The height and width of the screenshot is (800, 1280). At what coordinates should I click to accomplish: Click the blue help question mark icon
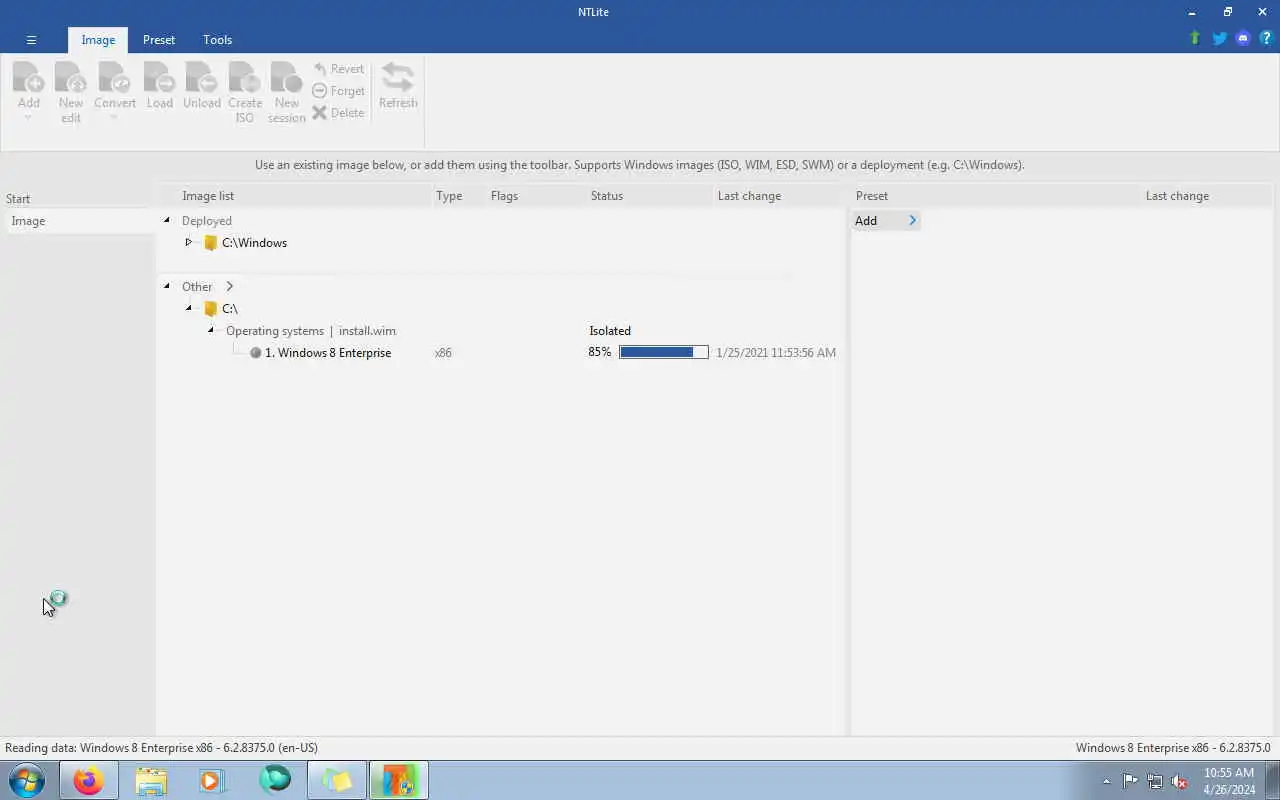coord(1265,38)
